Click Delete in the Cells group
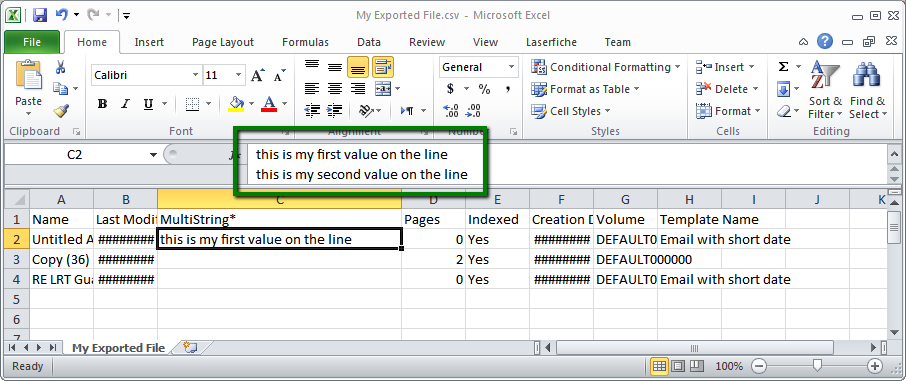906x381 pixels. [727, 89]
